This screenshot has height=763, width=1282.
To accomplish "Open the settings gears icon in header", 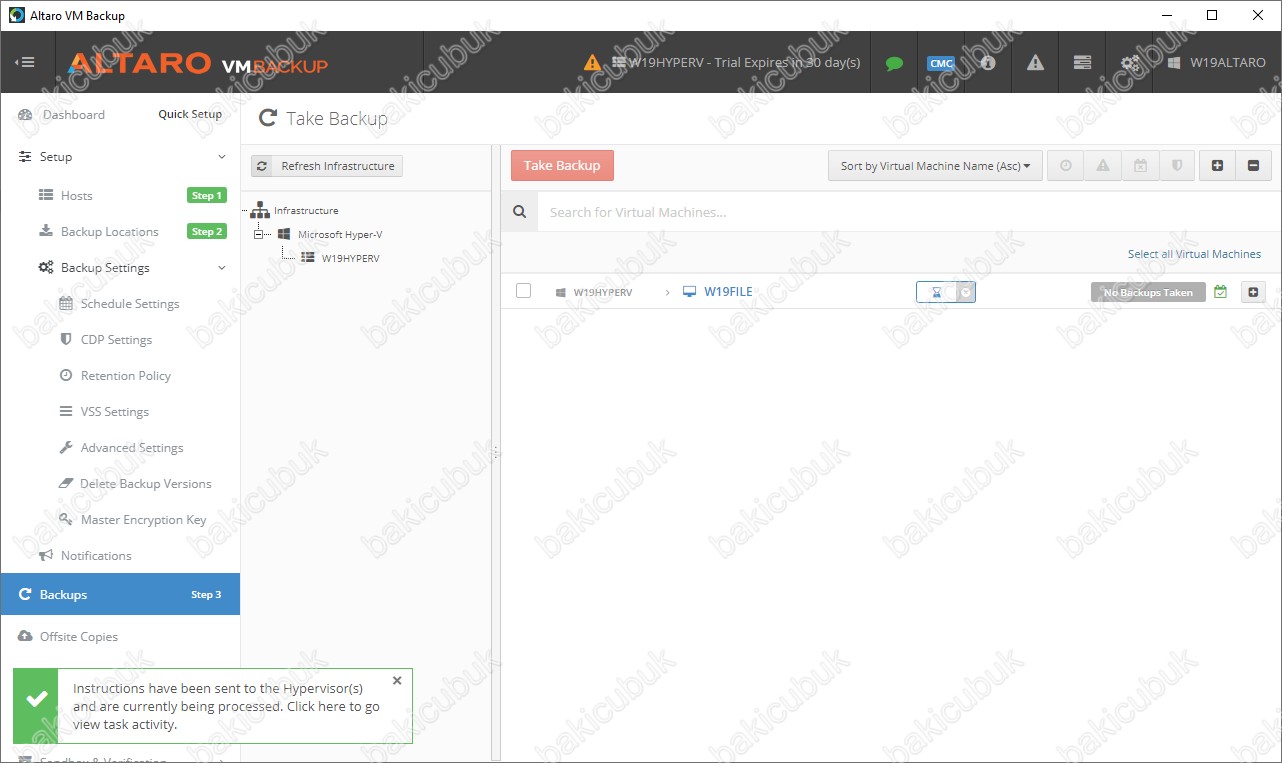I will pos(1129,62).
